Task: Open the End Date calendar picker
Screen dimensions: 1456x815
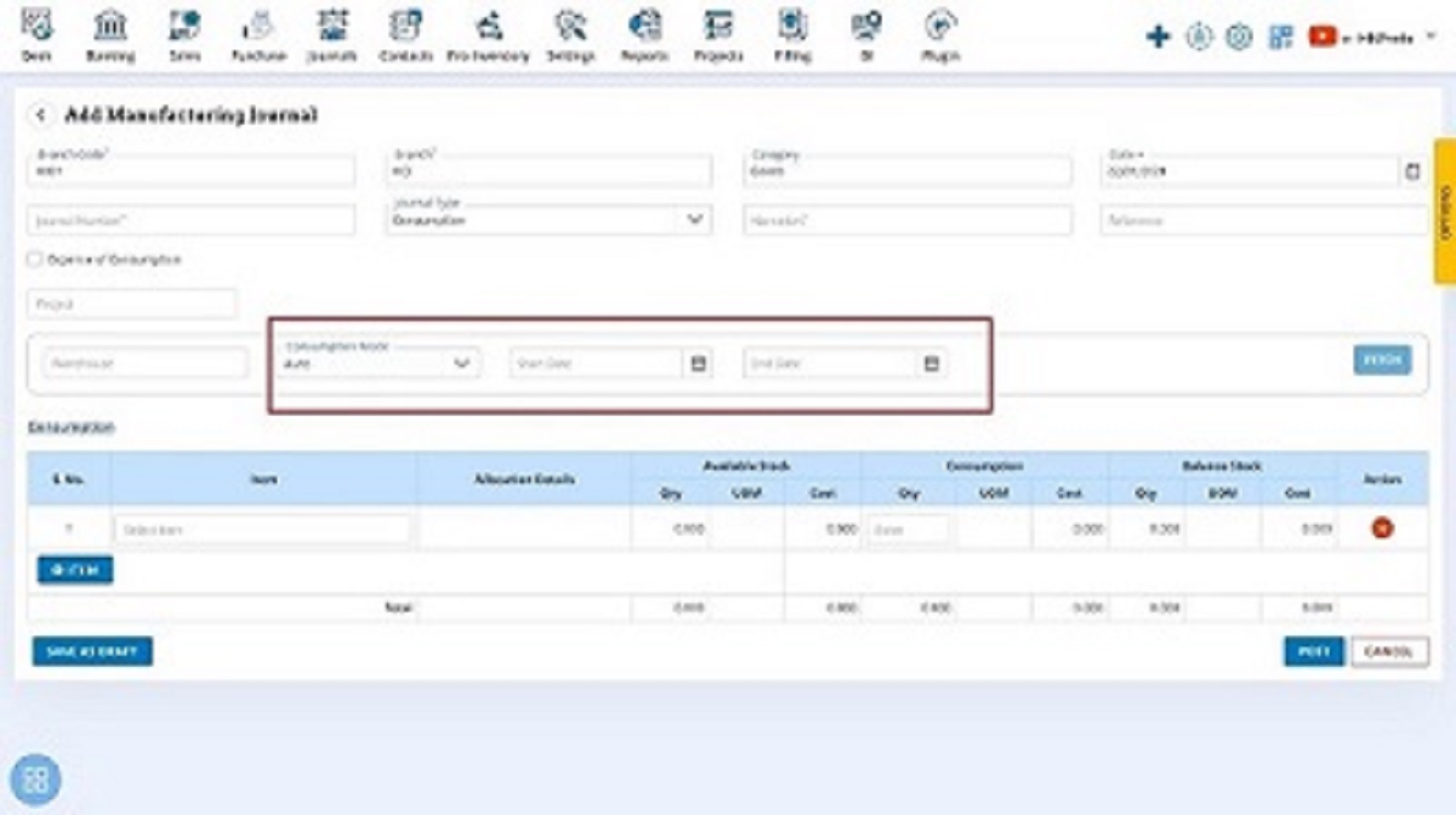Action: tap(931, 363)
